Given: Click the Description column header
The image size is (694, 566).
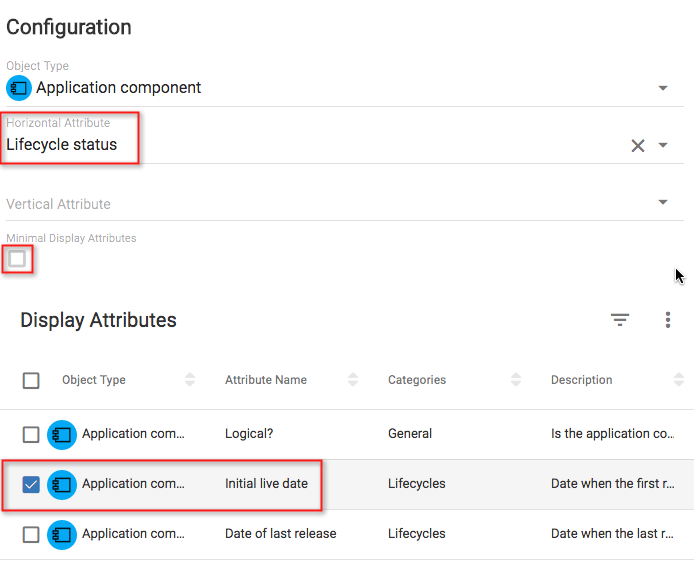Looking at the screenshot, I should (x=582, y=380).
